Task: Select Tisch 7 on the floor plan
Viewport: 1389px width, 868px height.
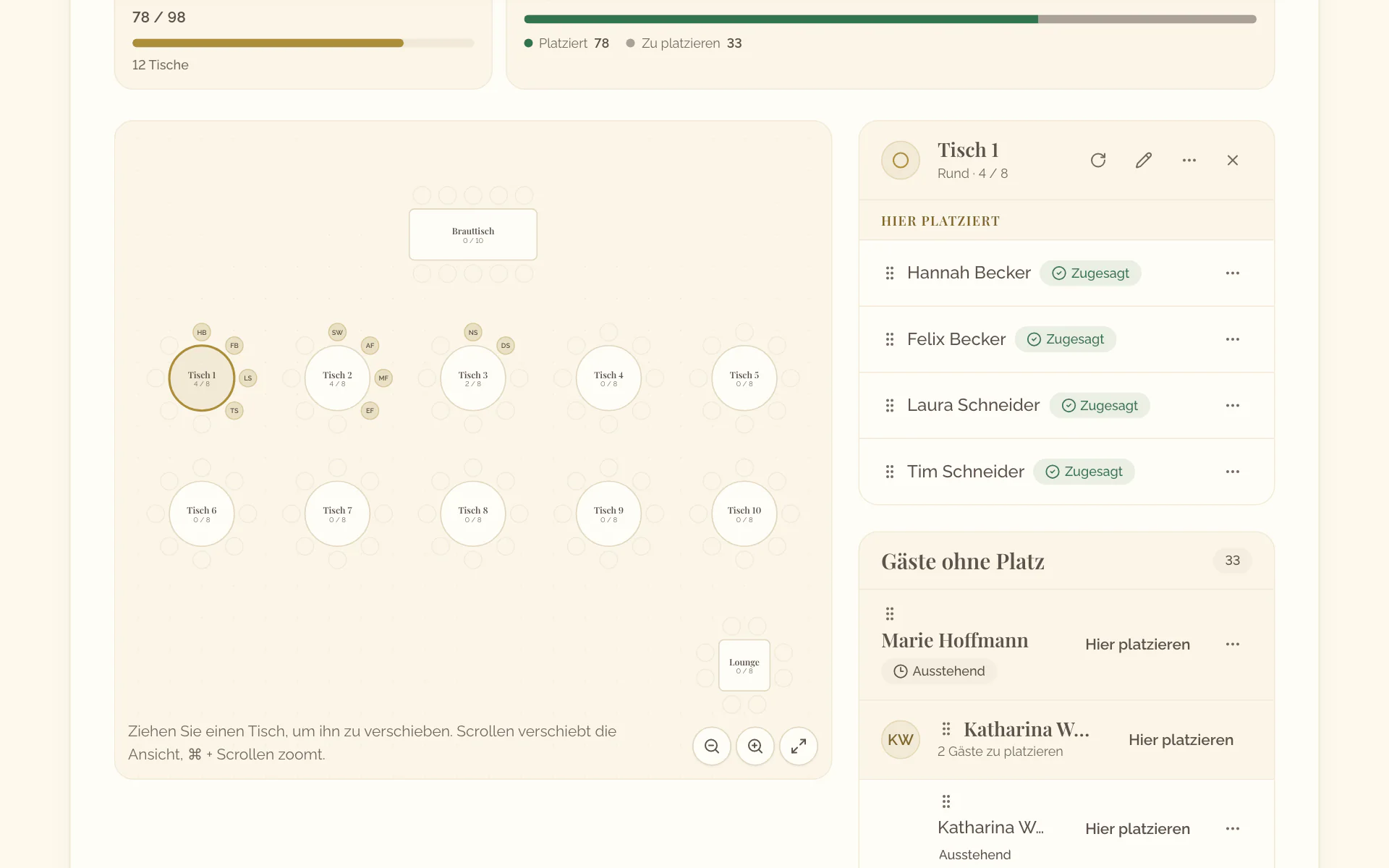Action: [337, 514]
